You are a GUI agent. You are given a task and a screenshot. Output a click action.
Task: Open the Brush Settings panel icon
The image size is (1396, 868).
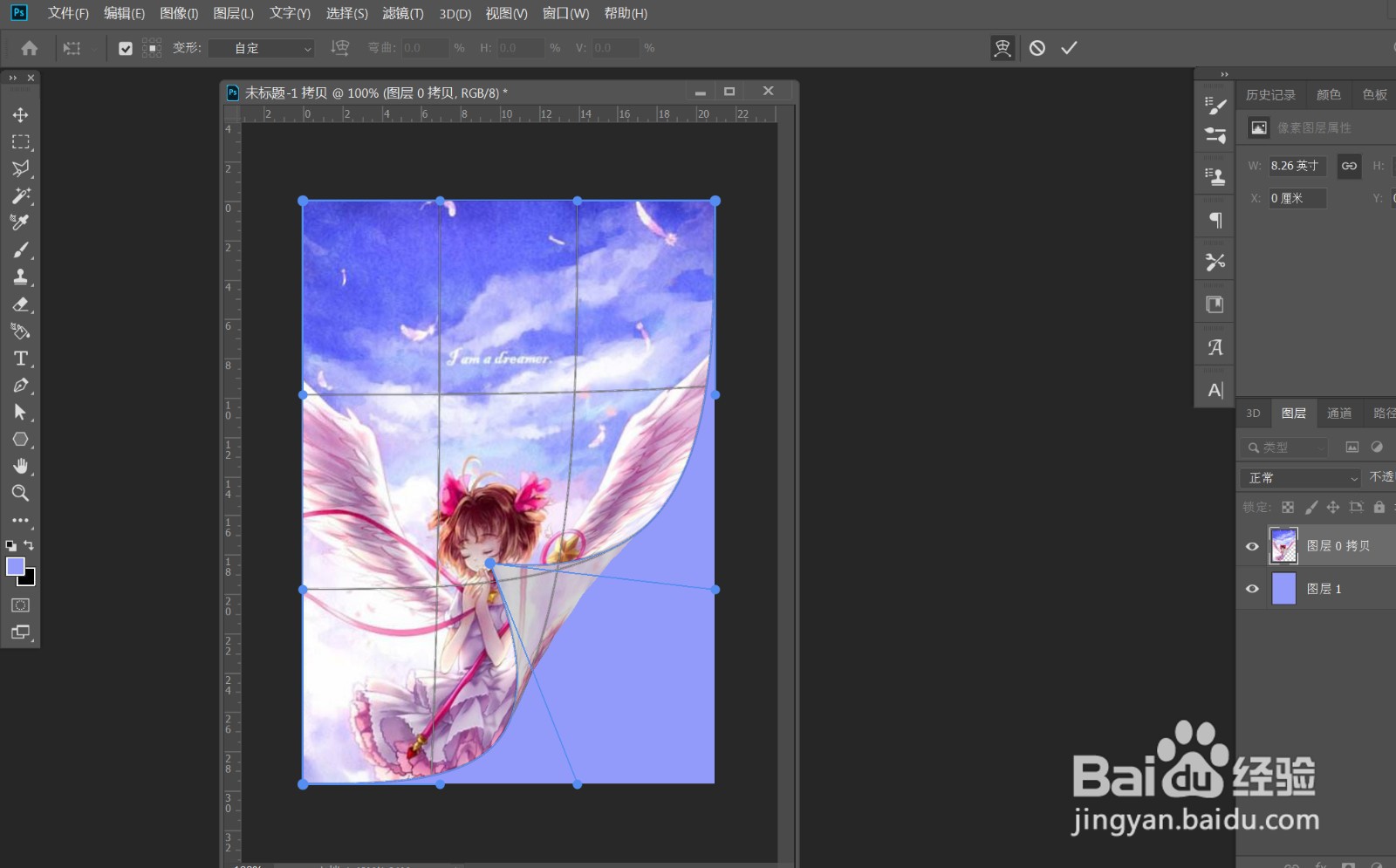point(1215,106)
